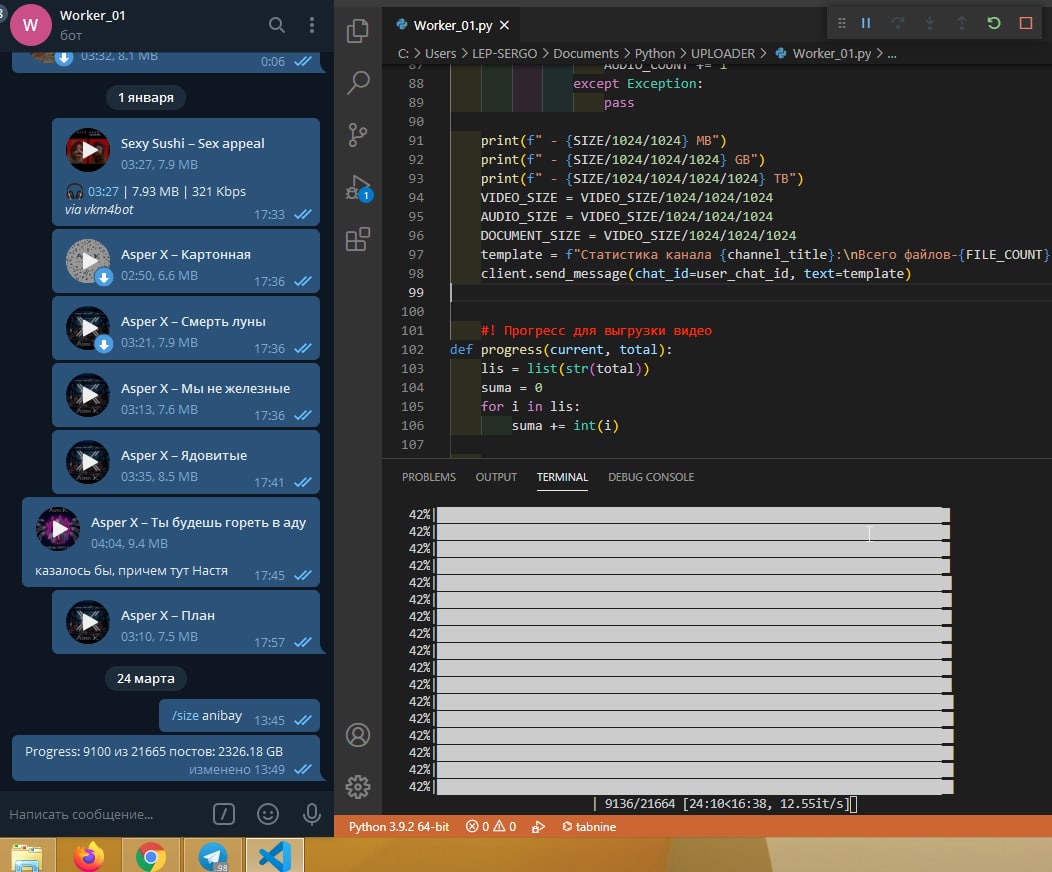Switch to the DEBUG CONSOLE tab

[x=650, y=478]
